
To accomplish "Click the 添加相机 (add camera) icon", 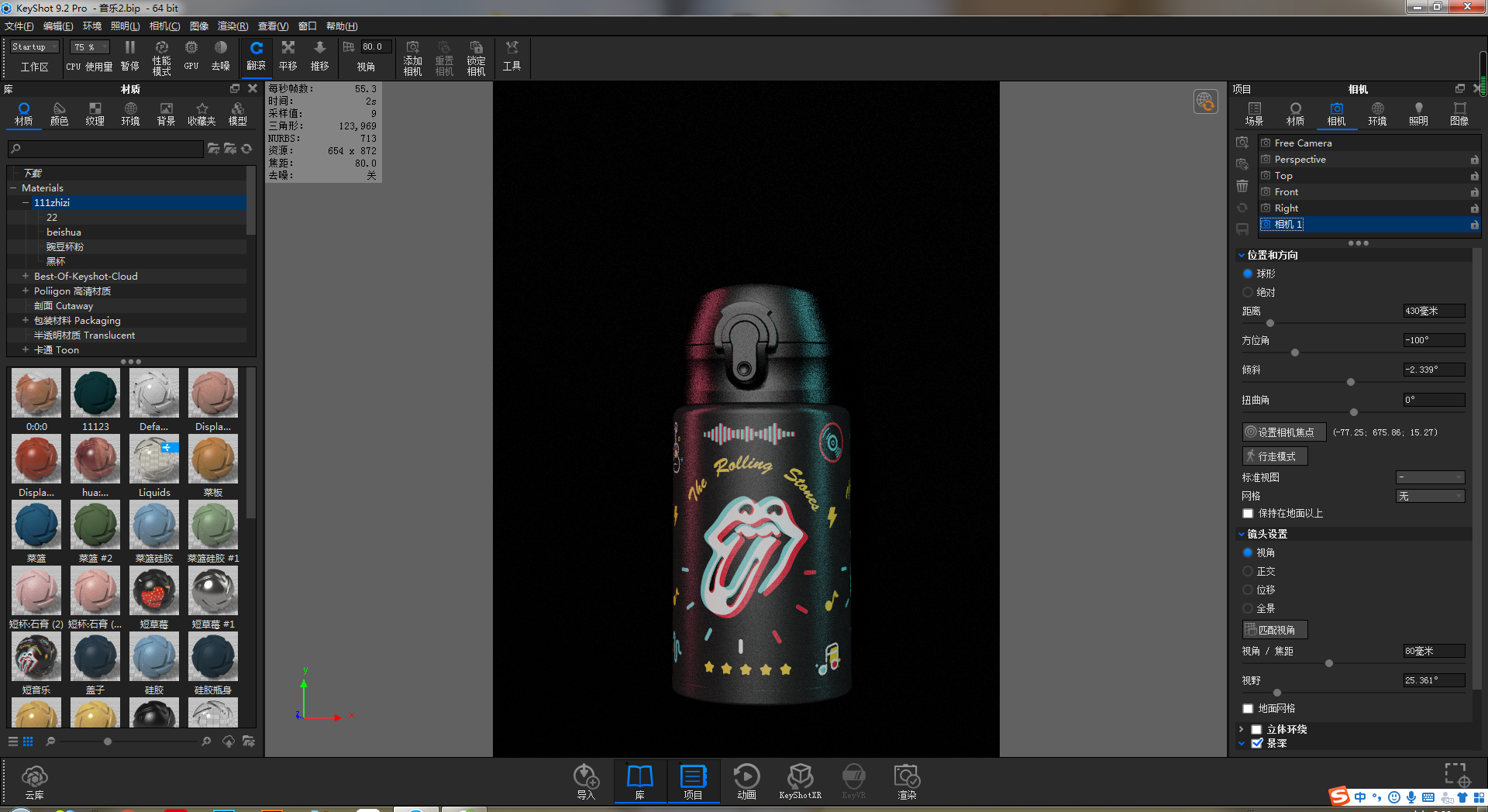I will tap(412, 56).
